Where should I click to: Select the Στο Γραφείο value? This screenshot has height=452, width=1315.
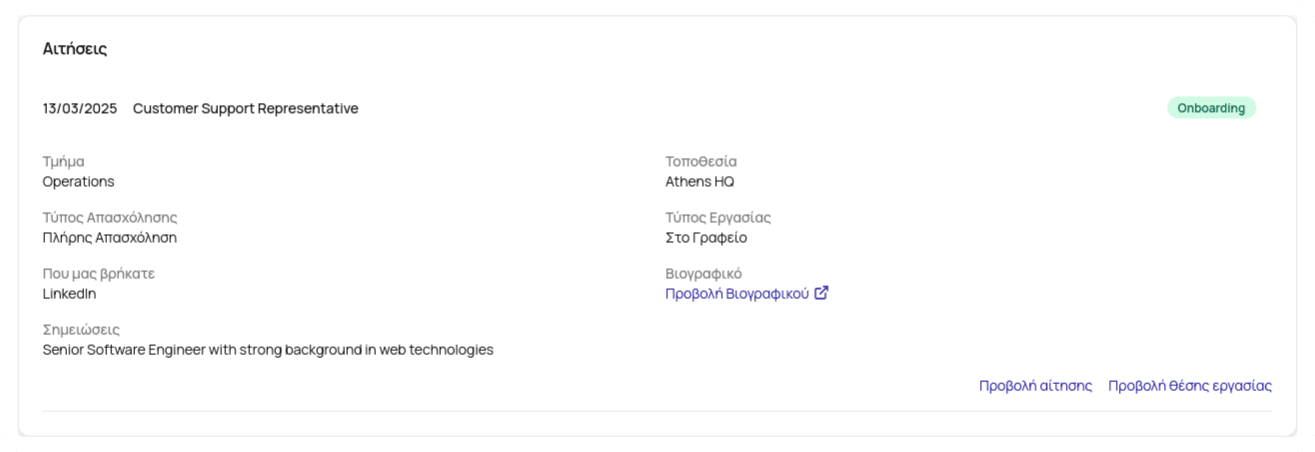[706, 238]
